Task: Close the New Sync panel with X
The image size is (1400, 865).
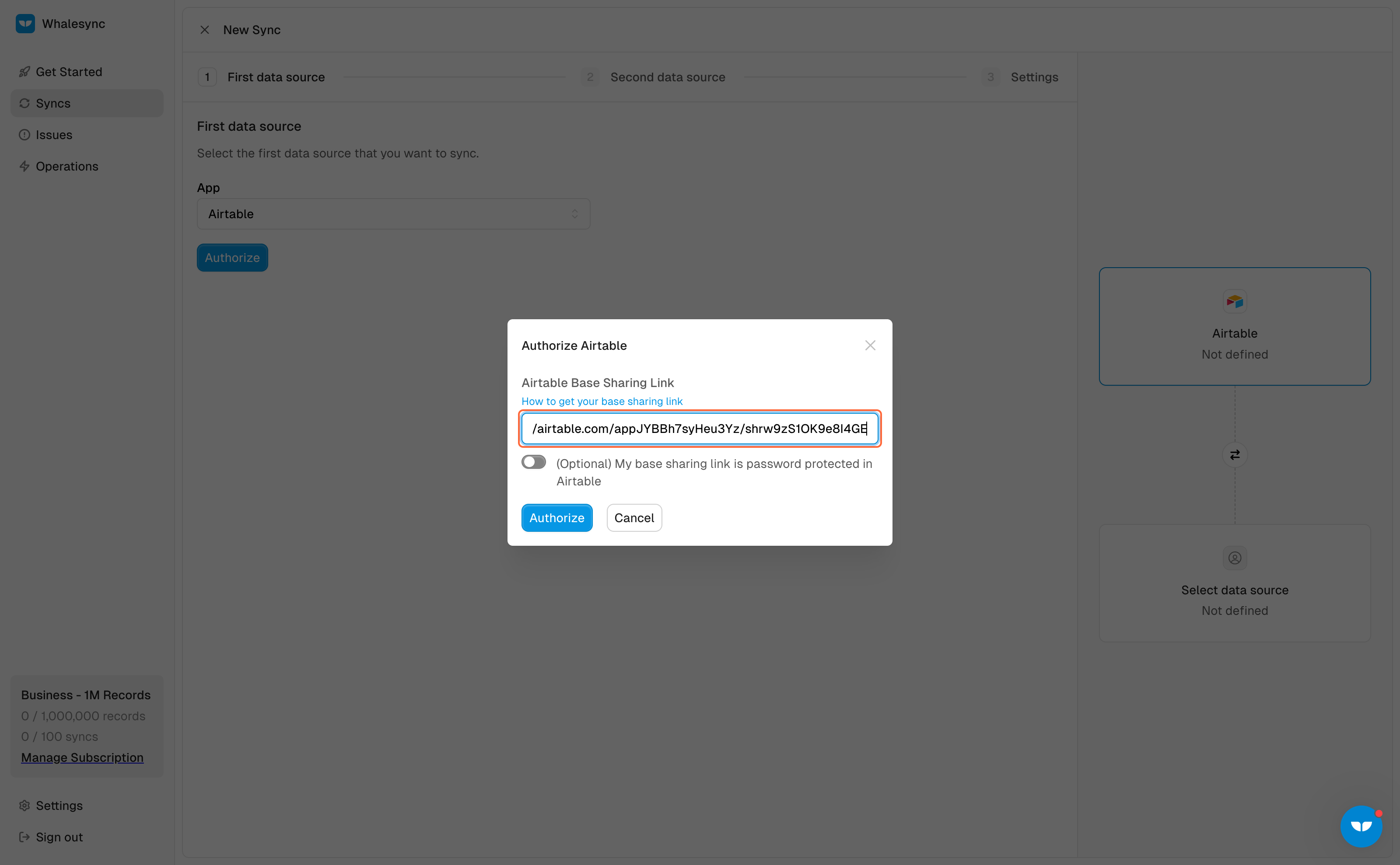Action: [x=204, y=30]
